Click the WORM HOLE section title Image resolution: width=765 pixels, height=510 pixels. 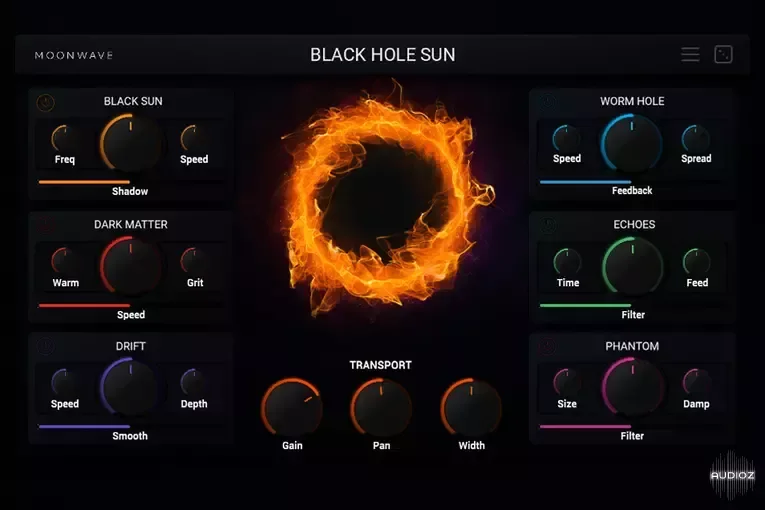(x=632, y=101)
